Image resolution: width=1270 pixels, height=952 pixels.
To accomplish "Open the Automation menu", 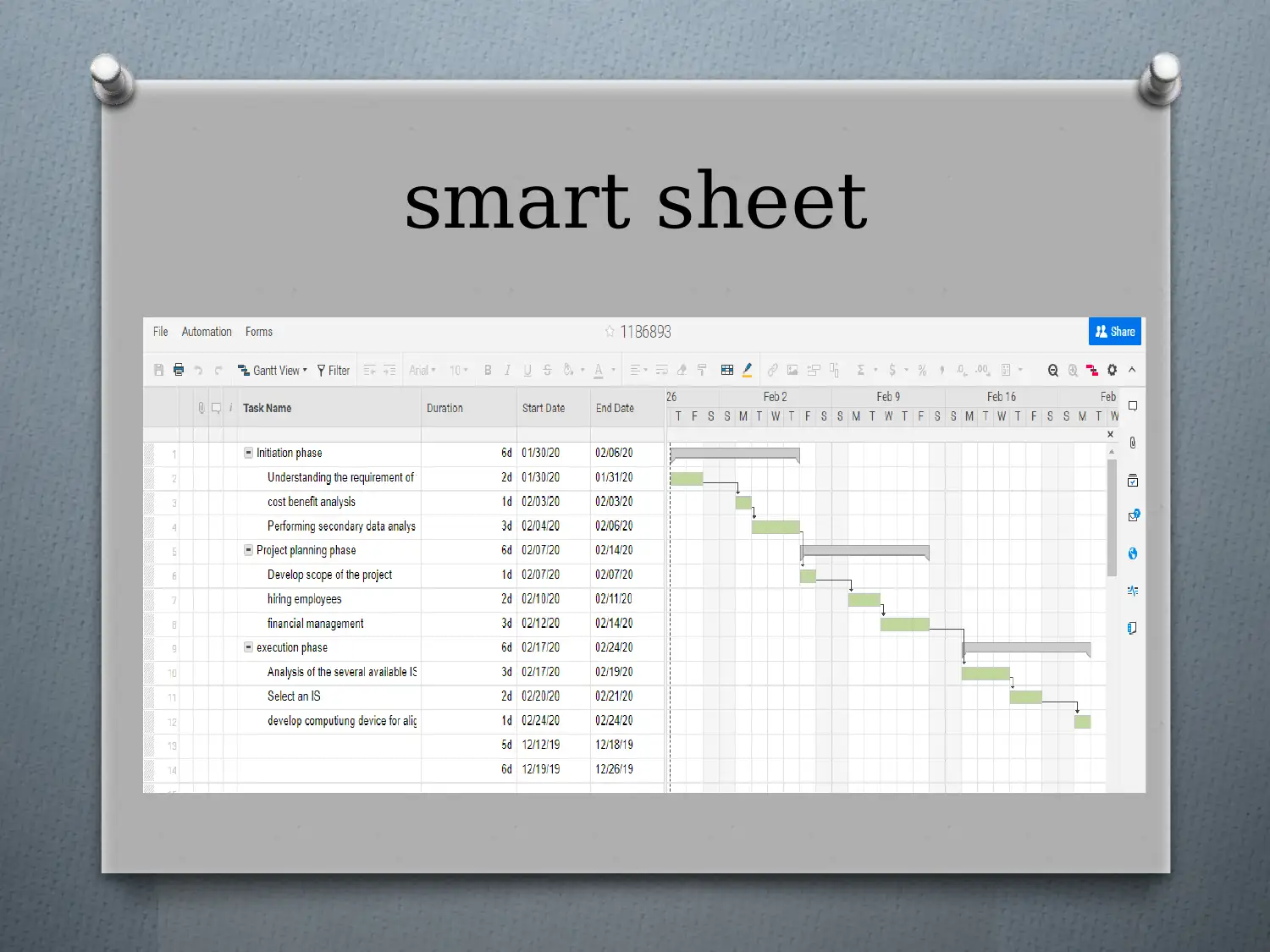I will [207, 332].
